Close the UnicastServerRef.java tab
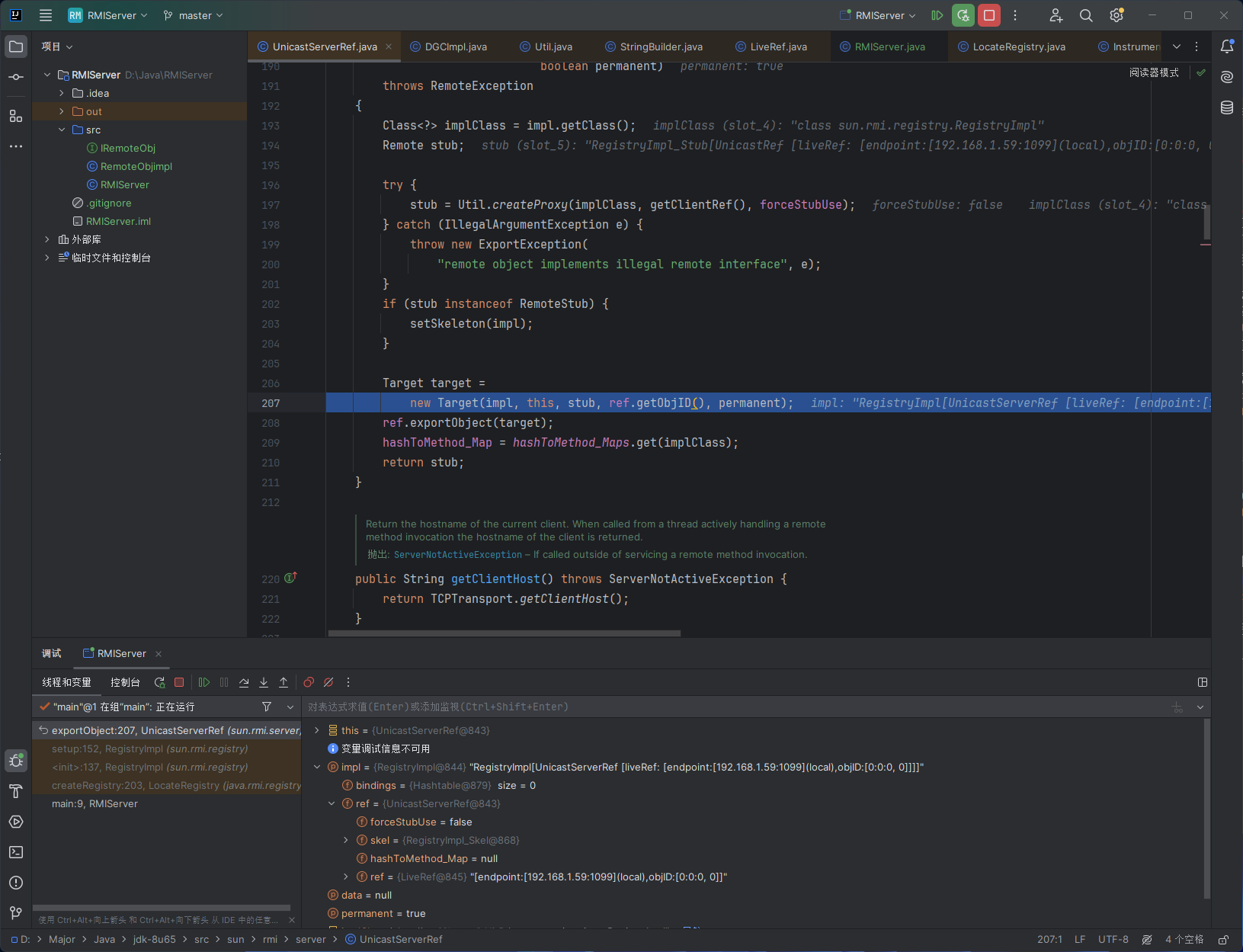Image resolution: width=1243 pixels, height=952 pixels. click(x=389, y=46)
